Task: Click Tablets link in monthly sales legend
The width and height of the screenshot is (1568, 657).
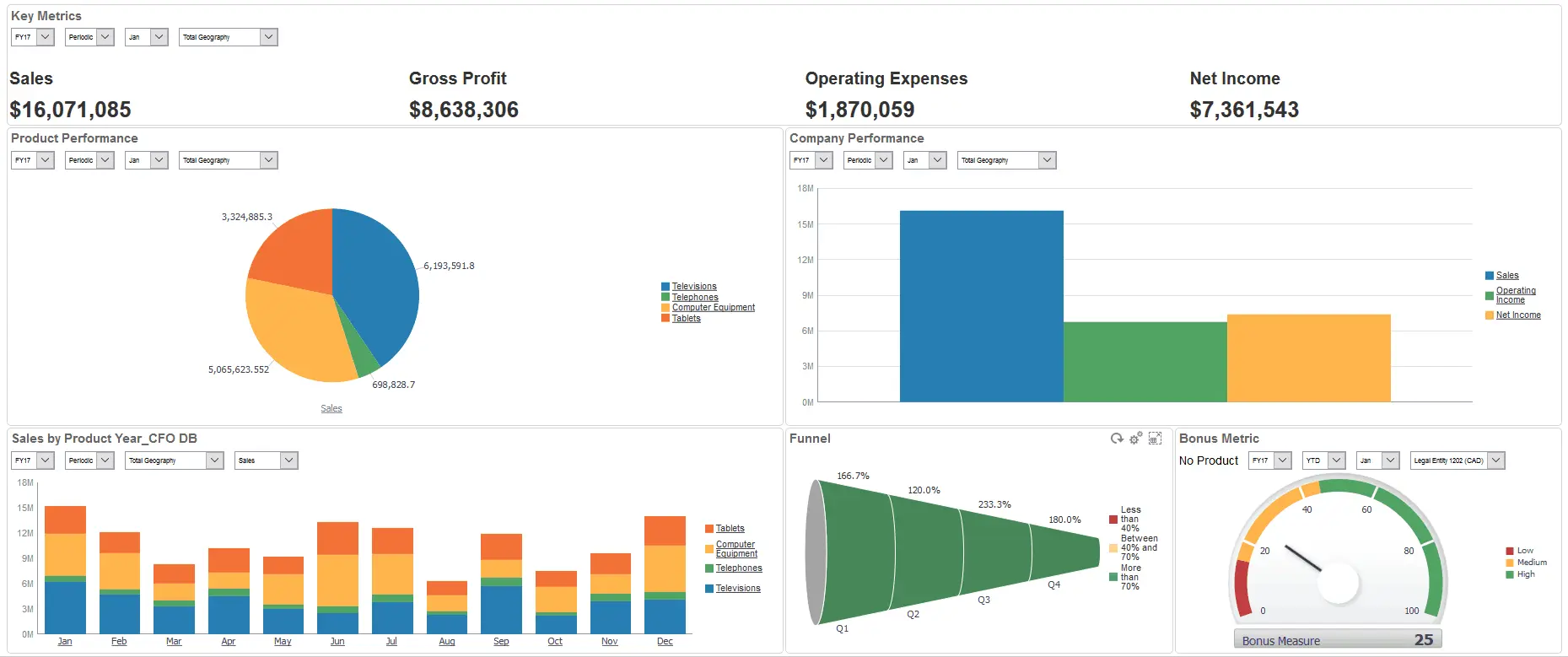Action: 730,529
